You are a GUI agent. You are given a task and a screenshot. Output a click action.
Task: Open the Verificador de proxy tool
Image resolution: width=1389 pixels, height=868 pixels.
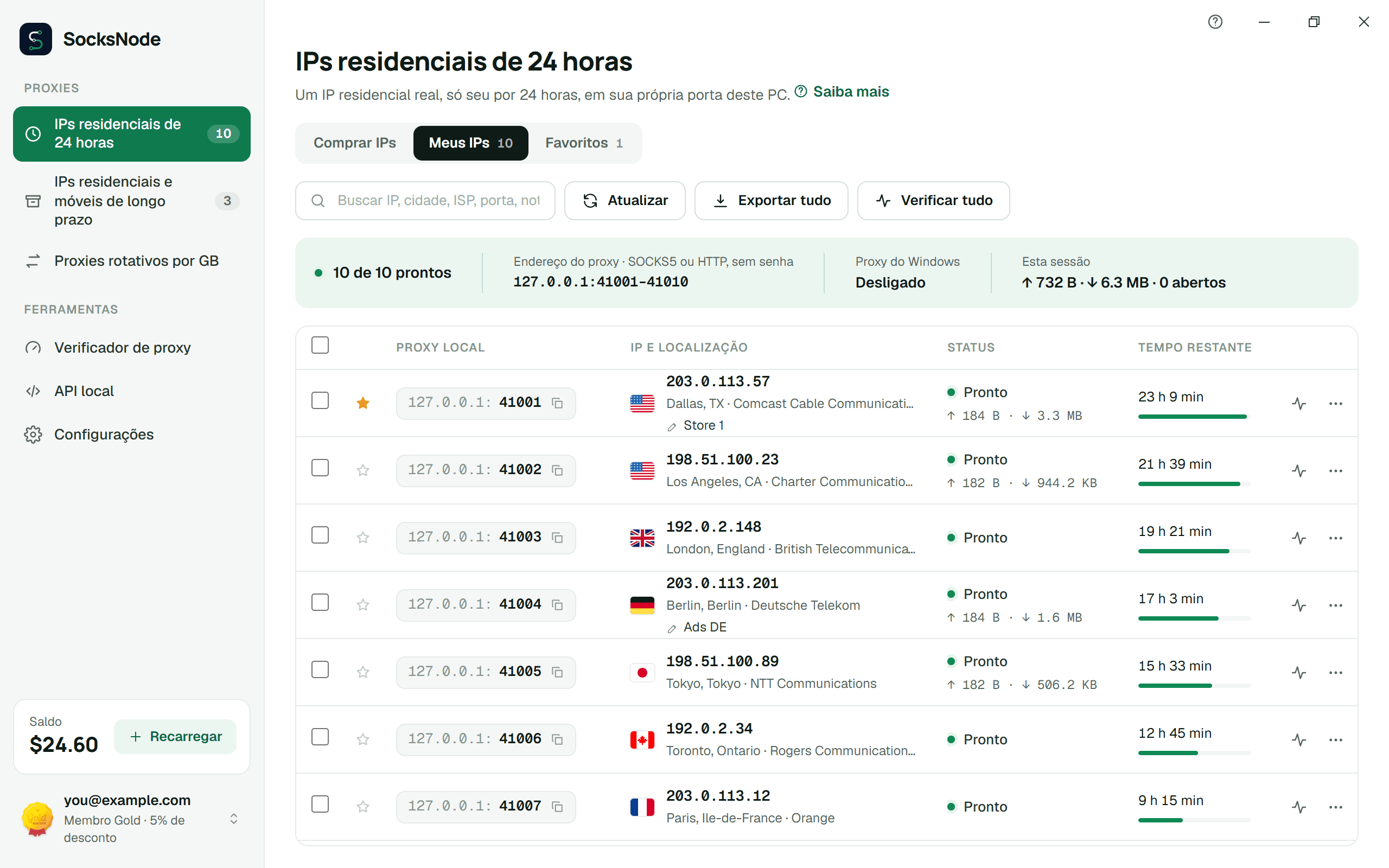point(131,347)
